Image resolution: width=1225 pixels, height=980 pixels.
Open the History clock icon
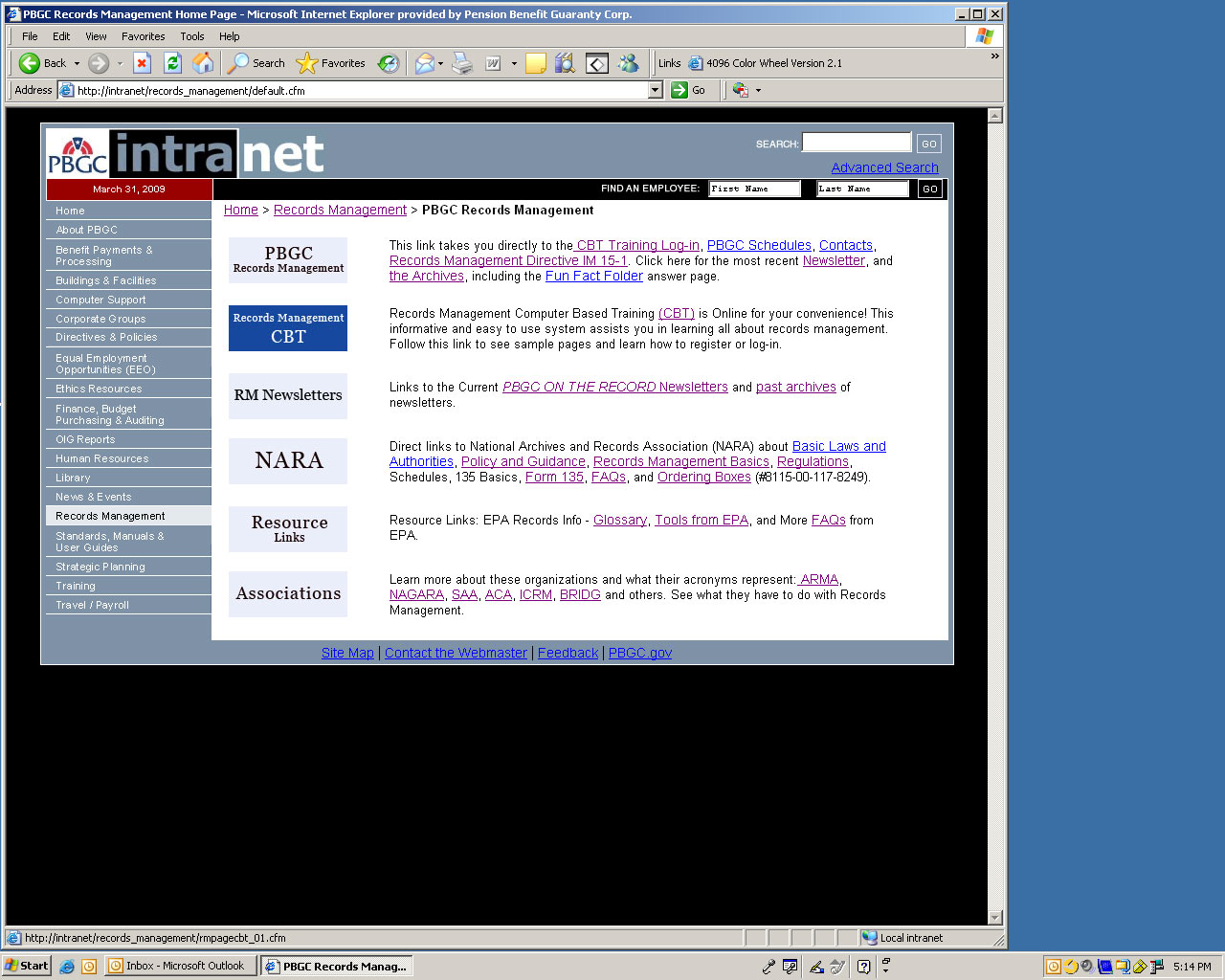388,63
